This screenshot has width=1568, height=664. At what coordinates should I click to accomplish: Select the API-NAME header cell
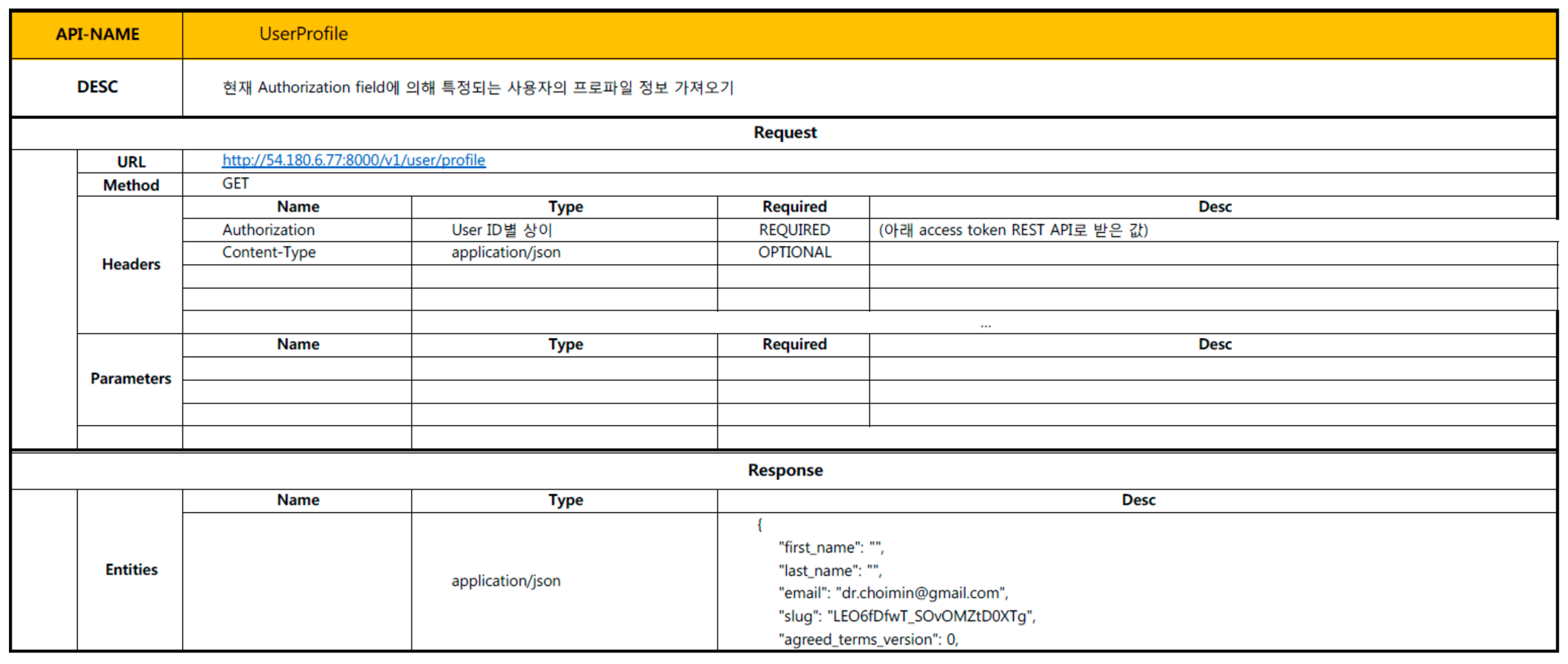pyautogui.click(x=97, y=34)
